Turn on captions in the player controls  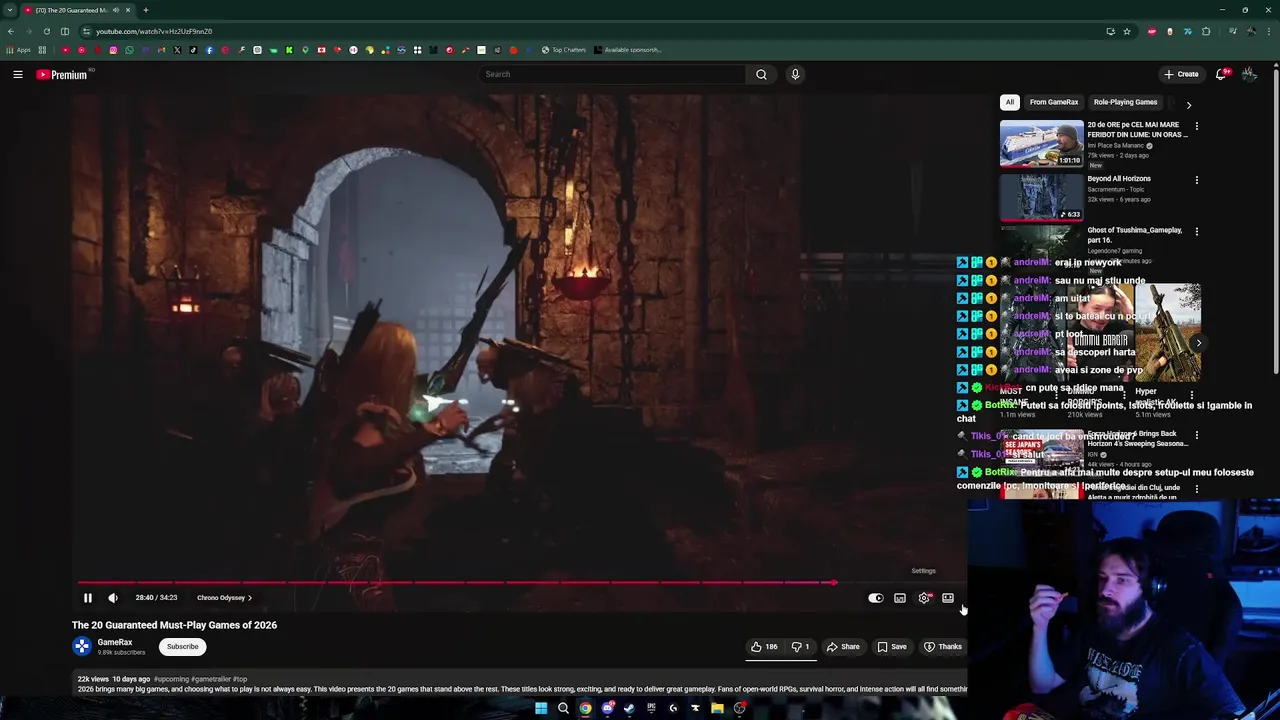[900, 598]
